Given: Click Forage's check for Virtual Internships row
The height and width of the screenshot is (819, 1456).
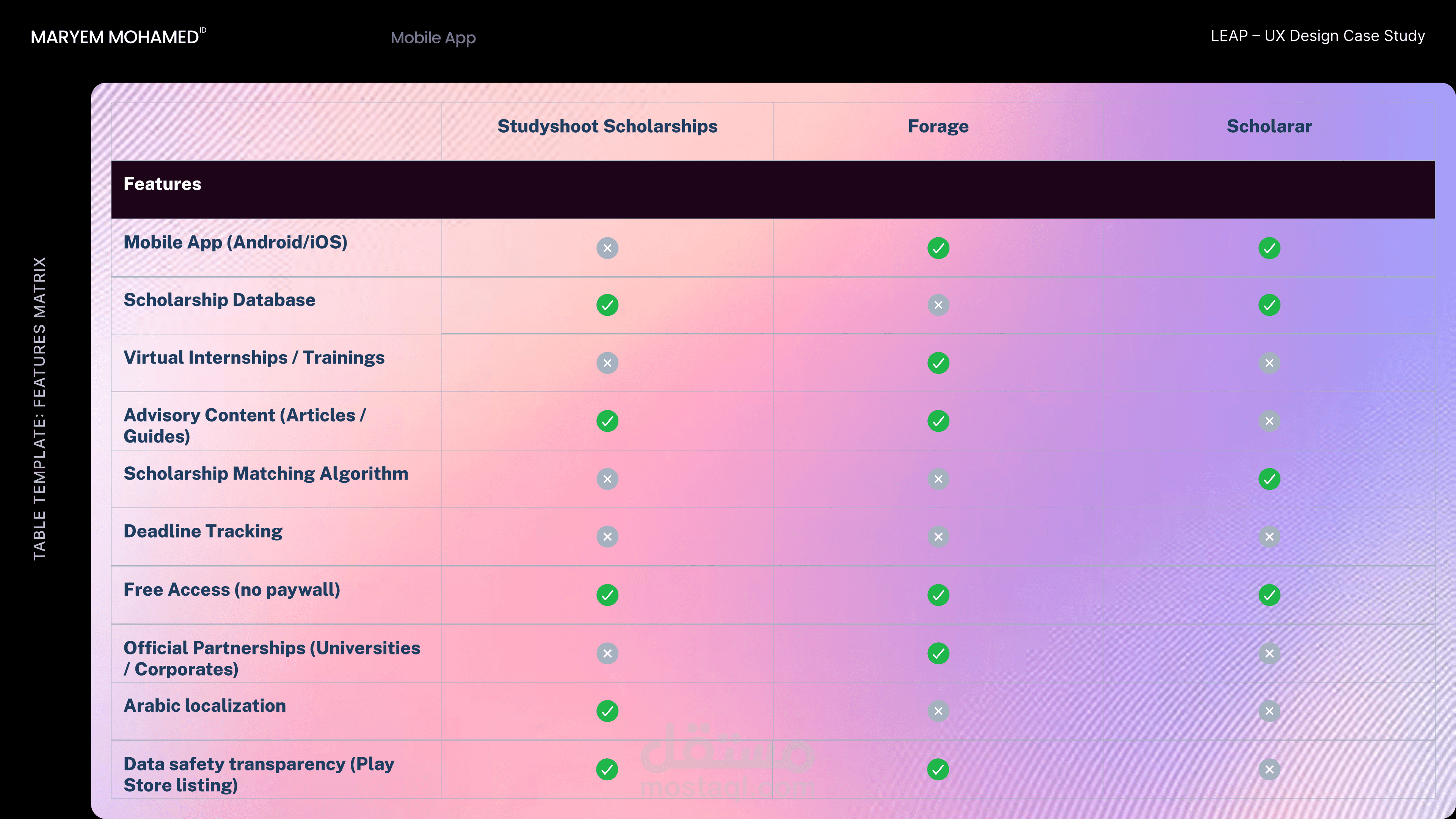Looking at the screenshot, I should 938,363.
